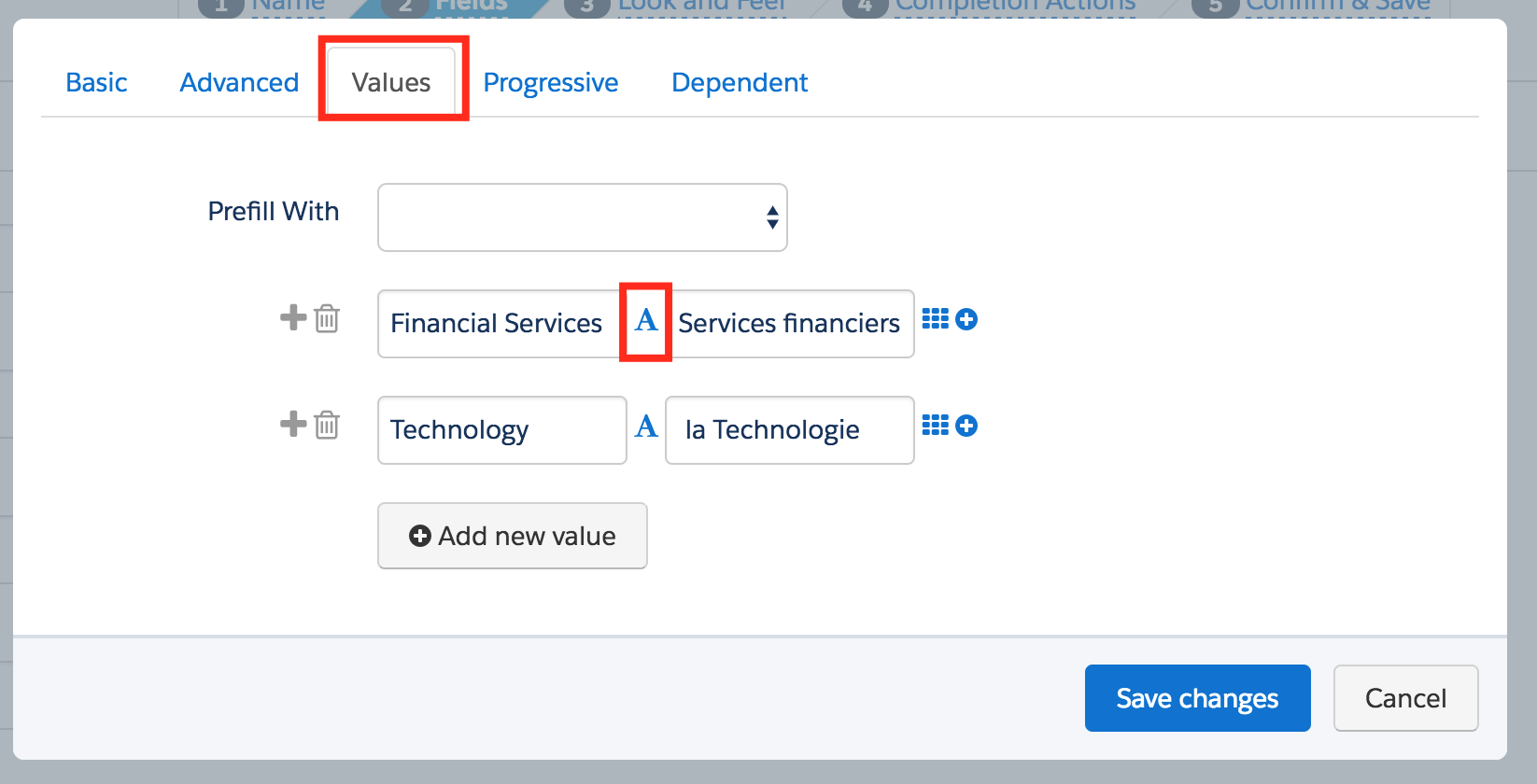This screenshot has width=1537, height=784.
Task: Insert a value above Financial Services row
Action: (291, 318)
